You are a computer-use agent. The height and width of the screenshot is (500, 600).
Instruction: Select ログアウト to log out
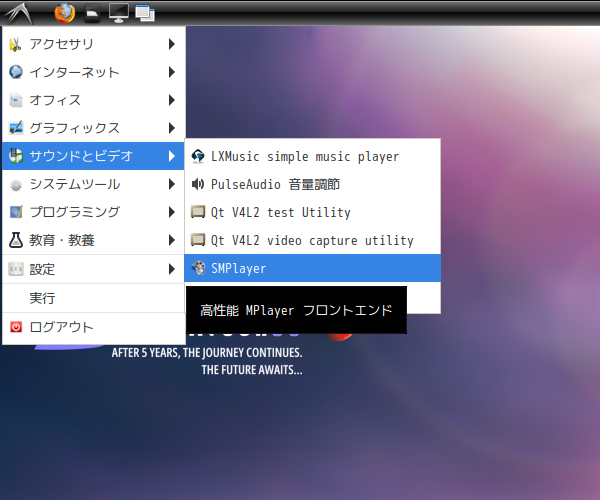point(94,327)
